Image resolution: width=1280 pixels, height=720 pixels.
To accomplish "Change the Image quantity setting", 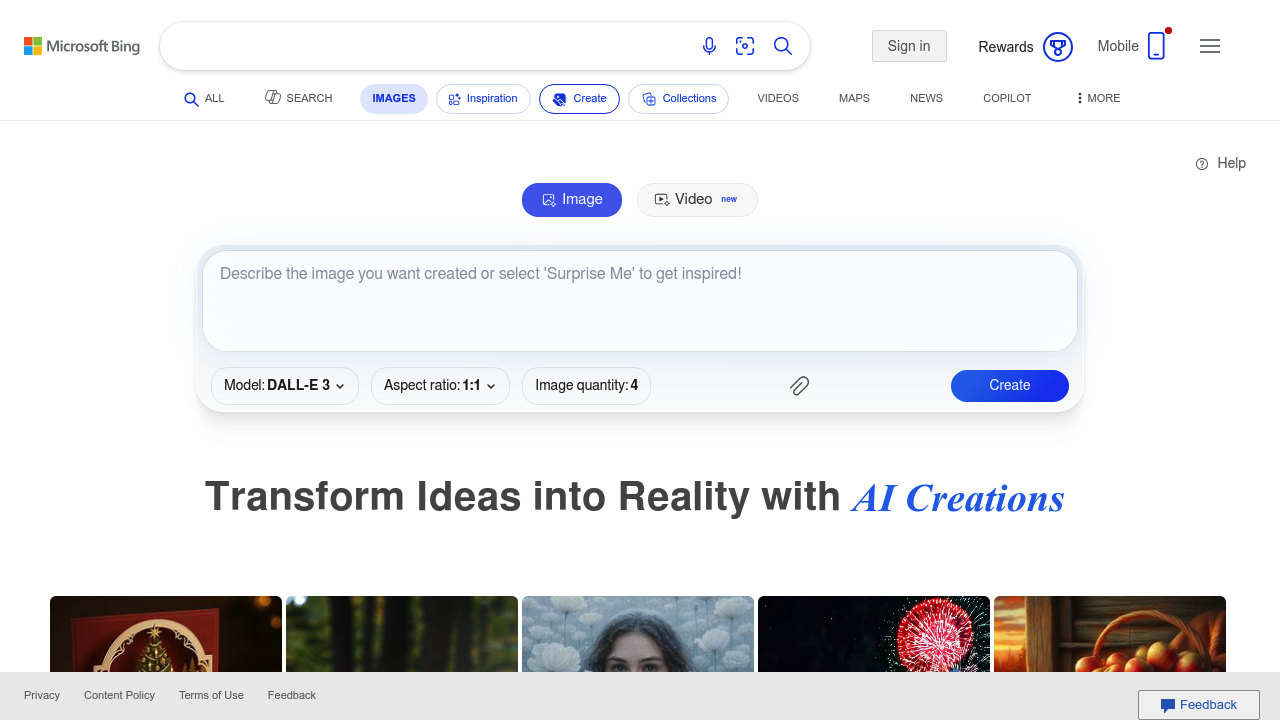I will (x=586, y=386).
